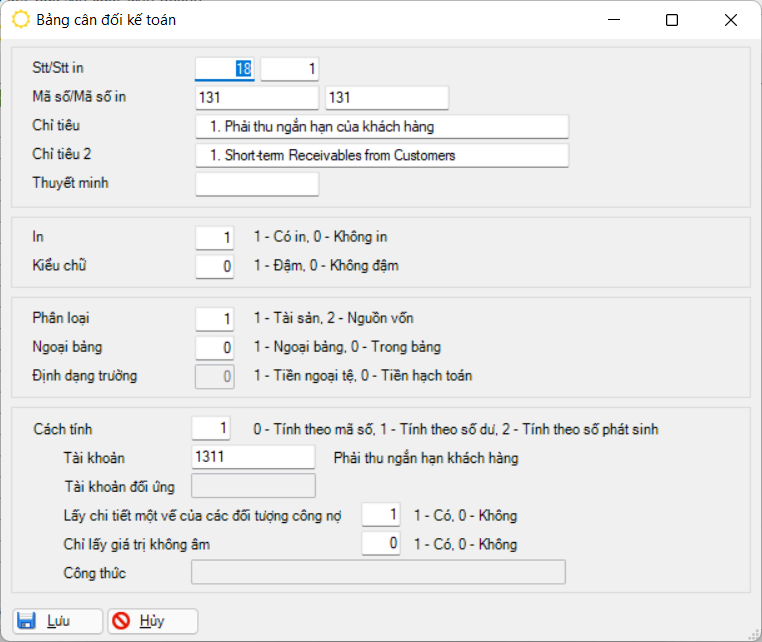The height and width of the screenshot is (642, 762).
Task: Click the Stt field containing 18
Action: [224, 68]
